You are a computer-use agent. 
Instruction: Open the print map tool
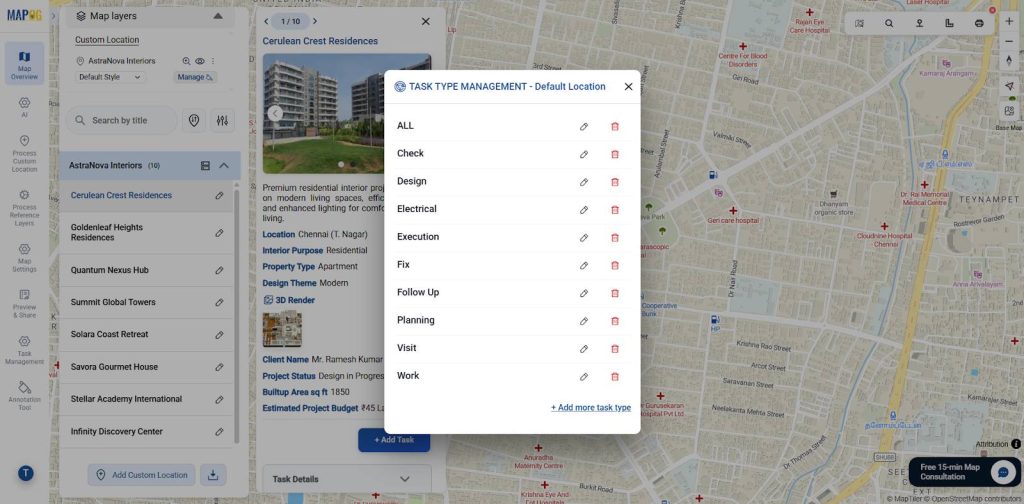pyautogui.click(x=979, y=23)
